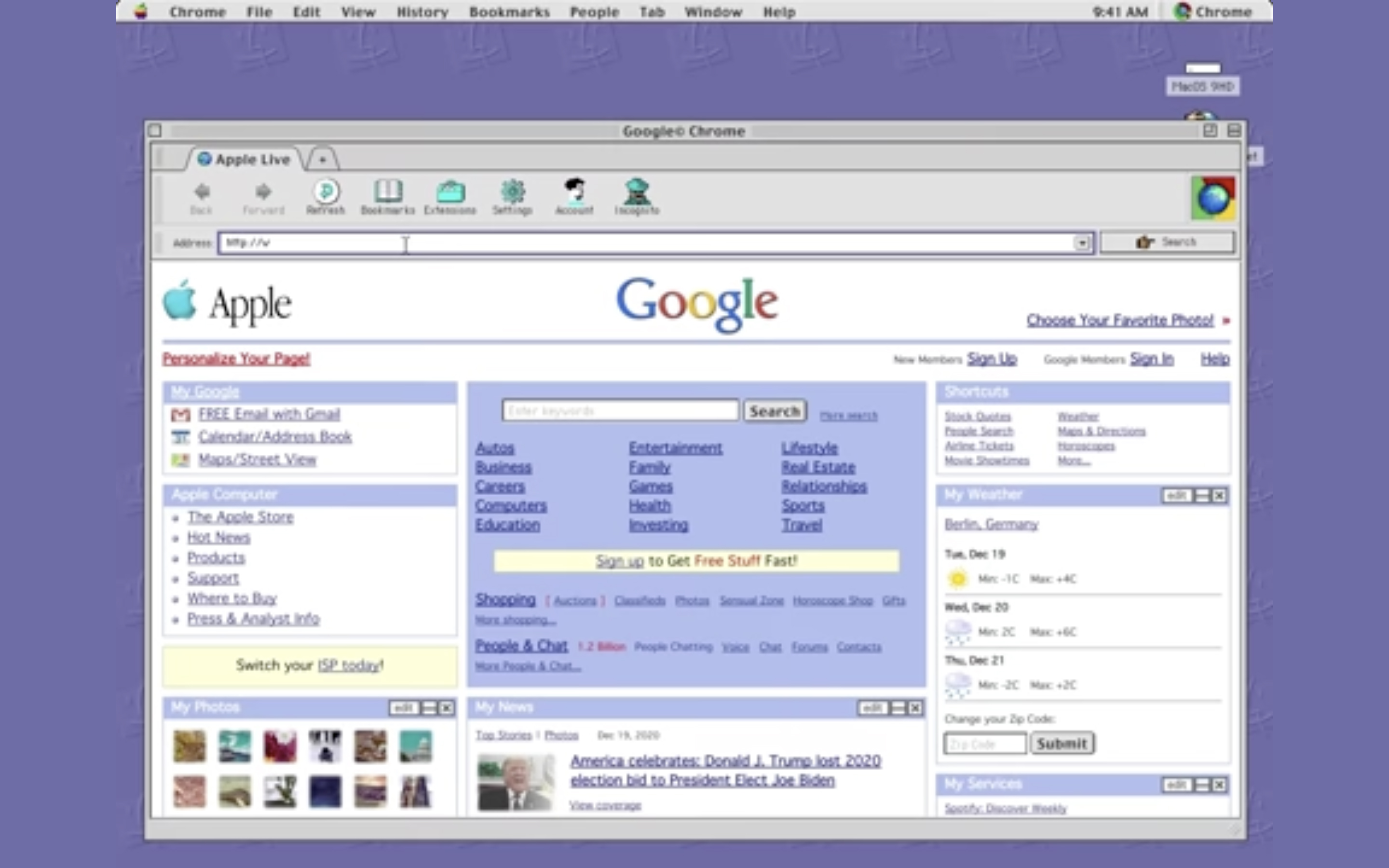Edit the My Photos panel
1389x868 pixels.
click(x=404, y=708)
